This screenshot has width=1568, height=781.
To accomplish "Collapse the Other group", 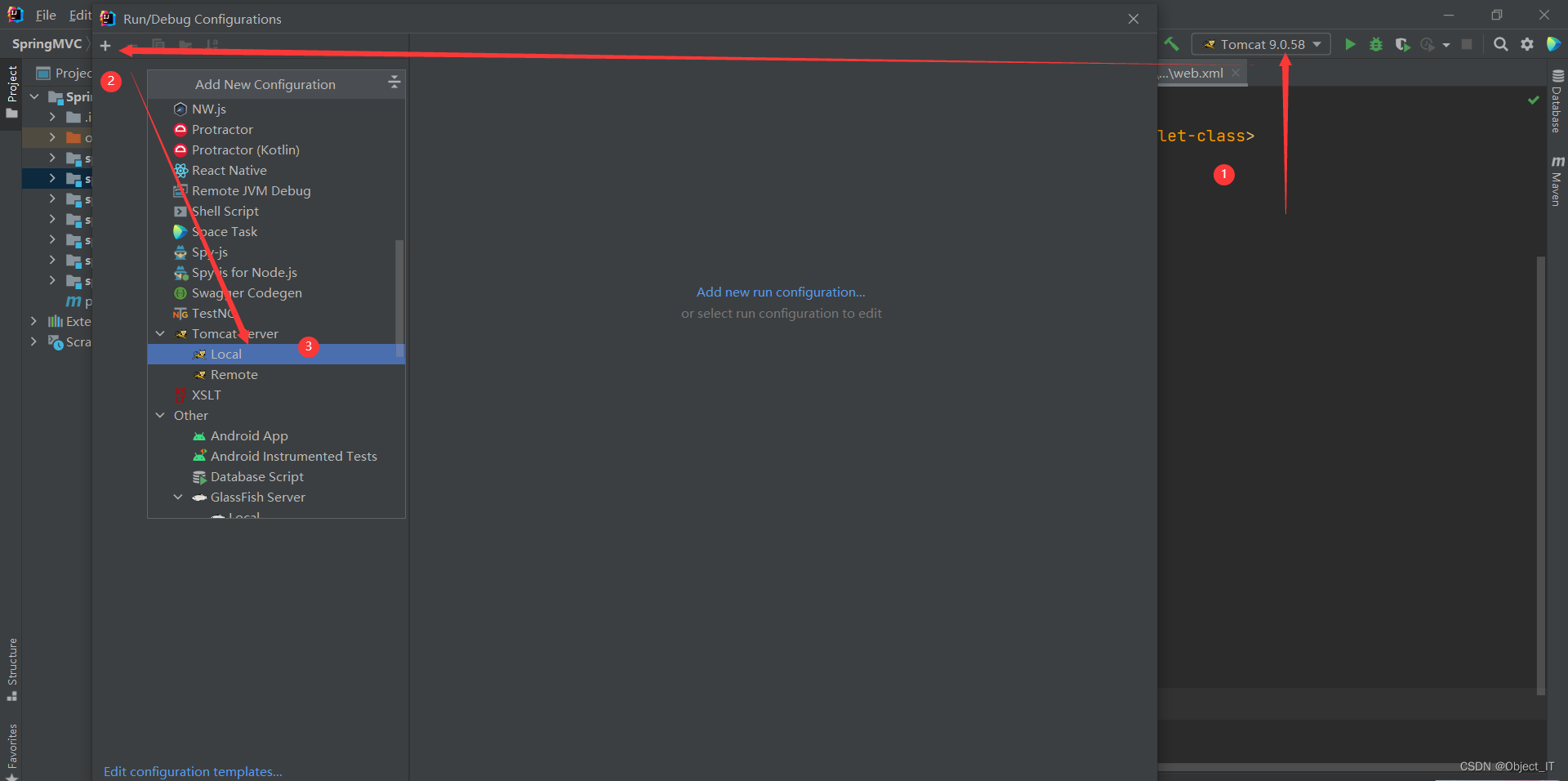I will [x=160, y=415].
